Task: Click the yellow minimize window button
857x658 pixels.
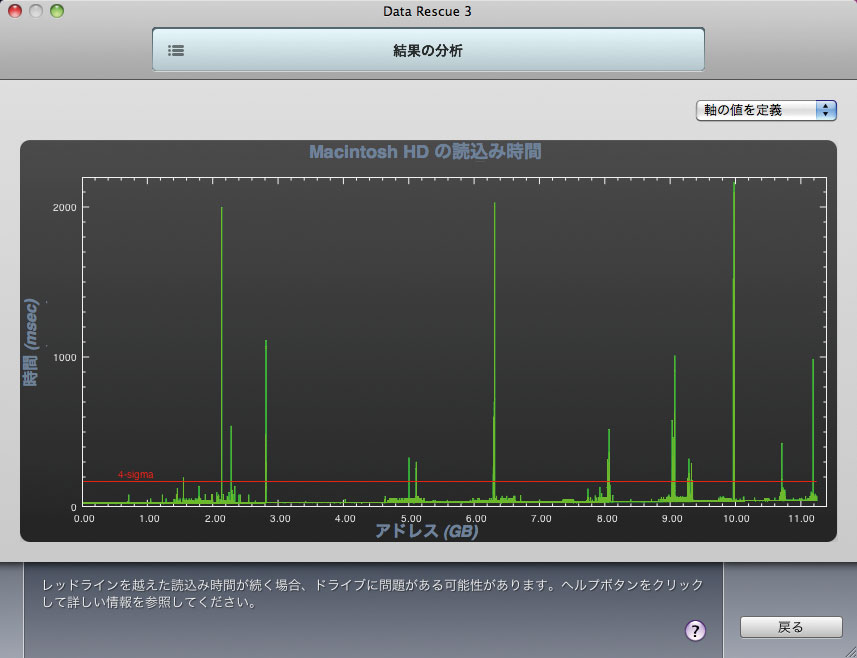Action: pyautogui.click(x=36, y=11)
